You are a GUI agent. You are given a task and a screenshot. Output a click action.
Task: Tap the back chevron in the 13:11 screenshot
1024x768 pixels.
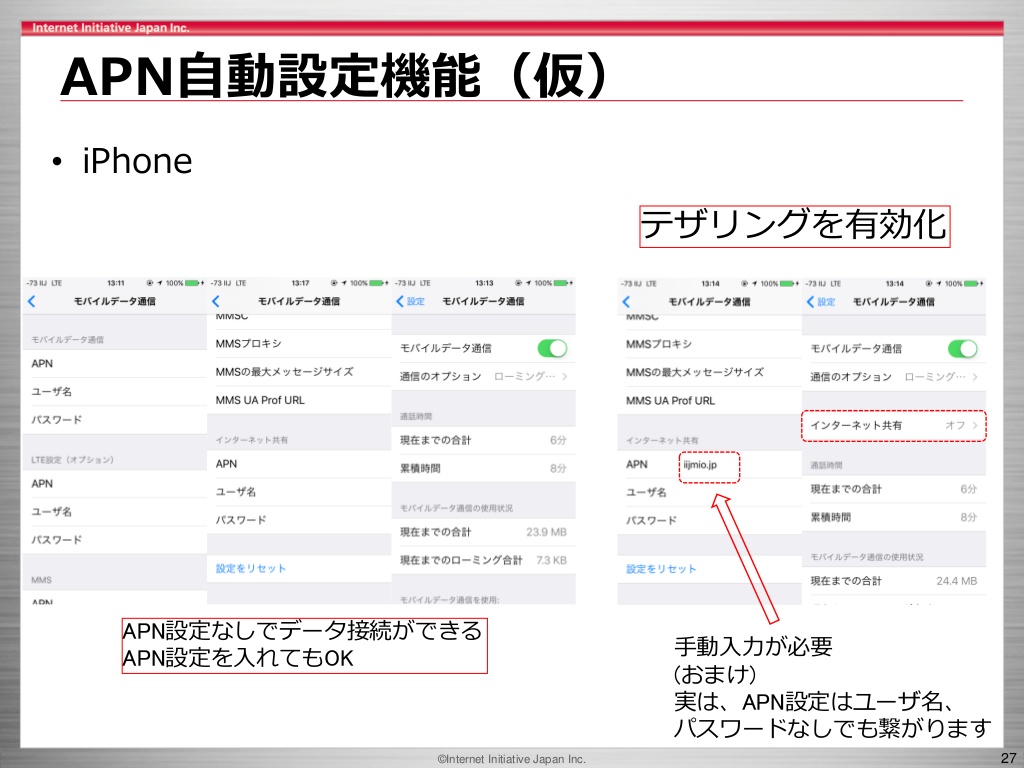[31, 301]
